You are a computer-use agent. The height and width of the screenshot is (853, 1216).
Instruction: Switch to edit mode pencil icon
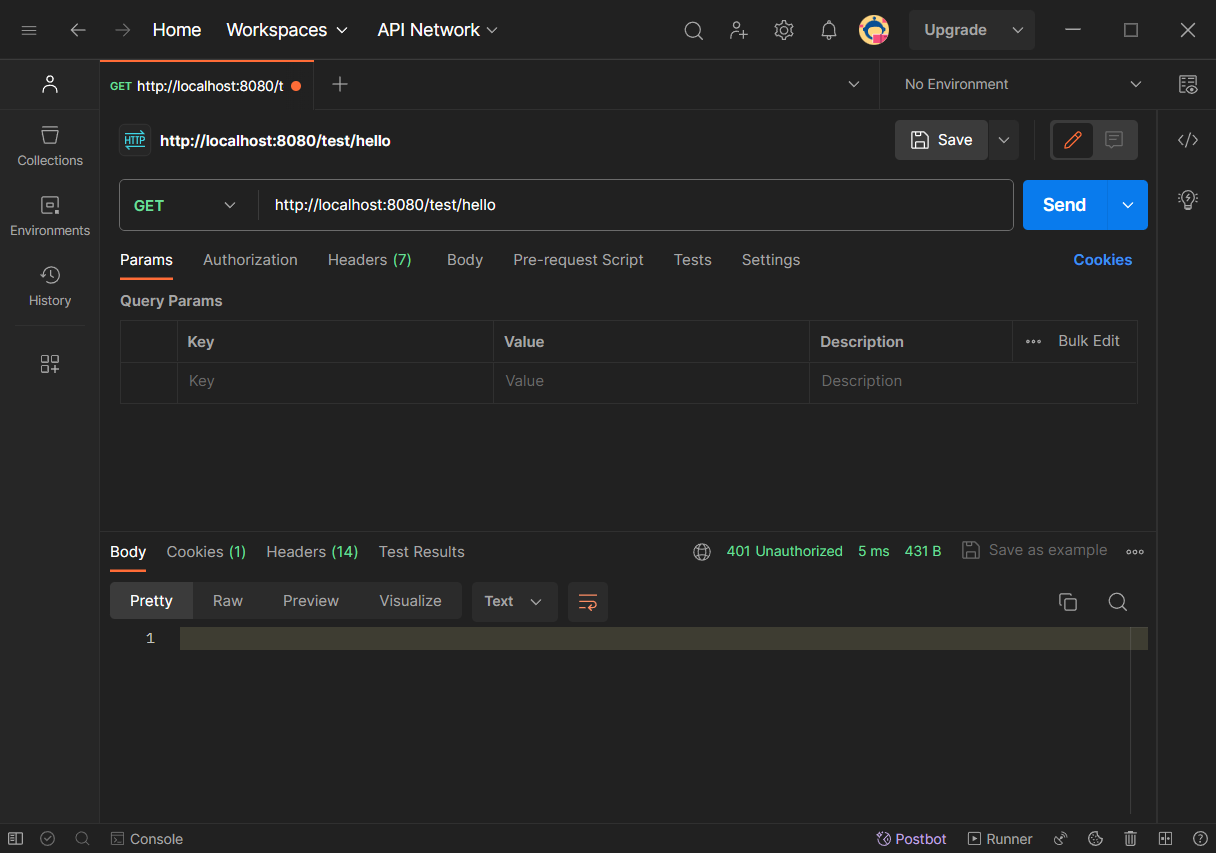pyautogui.click(x=1073, y=140)
